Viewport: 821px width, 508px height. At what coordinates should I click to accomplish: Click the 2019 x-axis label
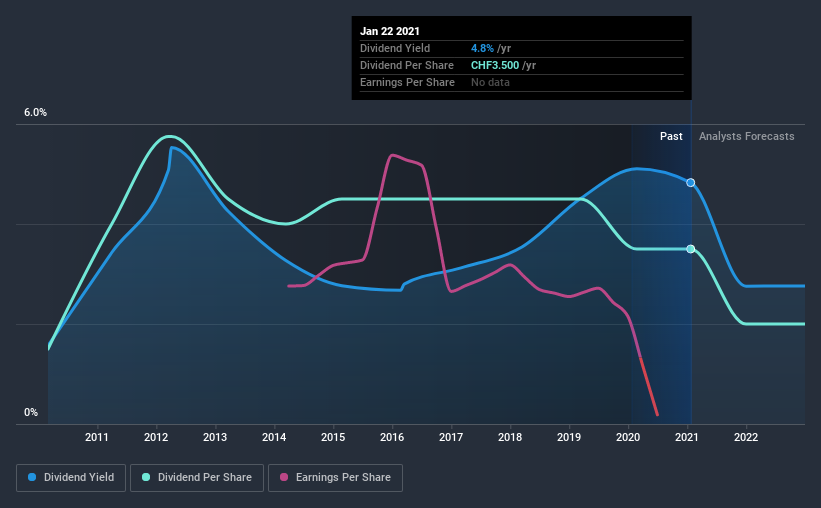569,437
